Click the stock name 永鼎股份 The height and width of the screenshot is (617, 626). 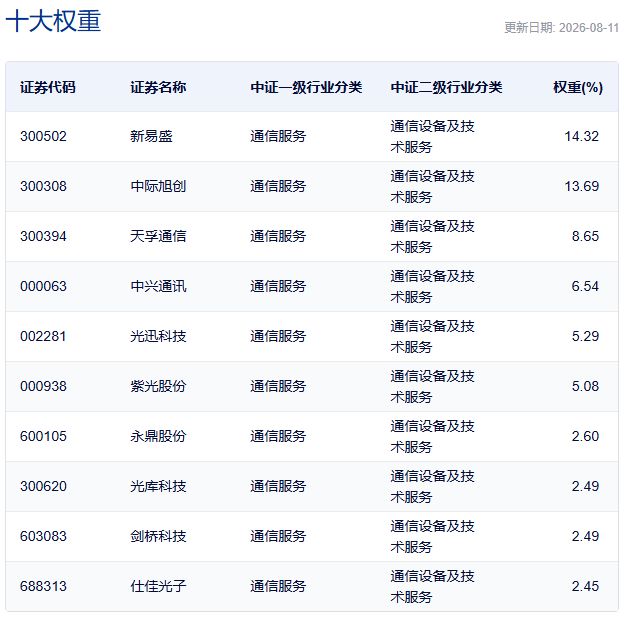(x=158, y=436)
